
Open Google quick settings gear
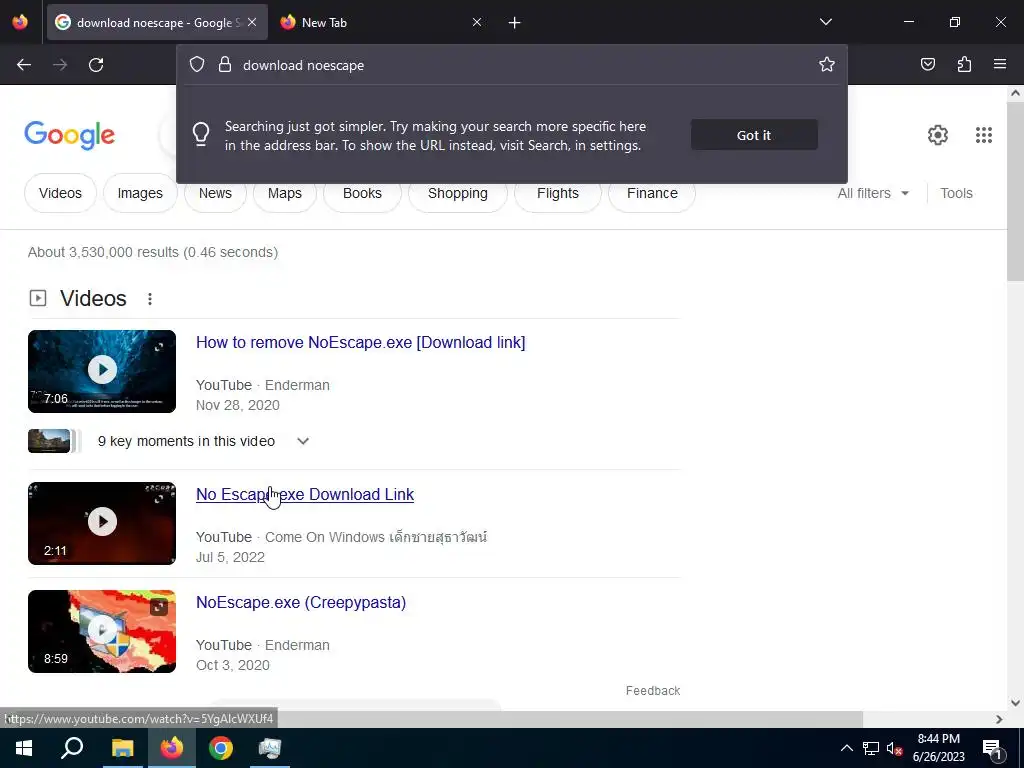click(x=938, y=135)
